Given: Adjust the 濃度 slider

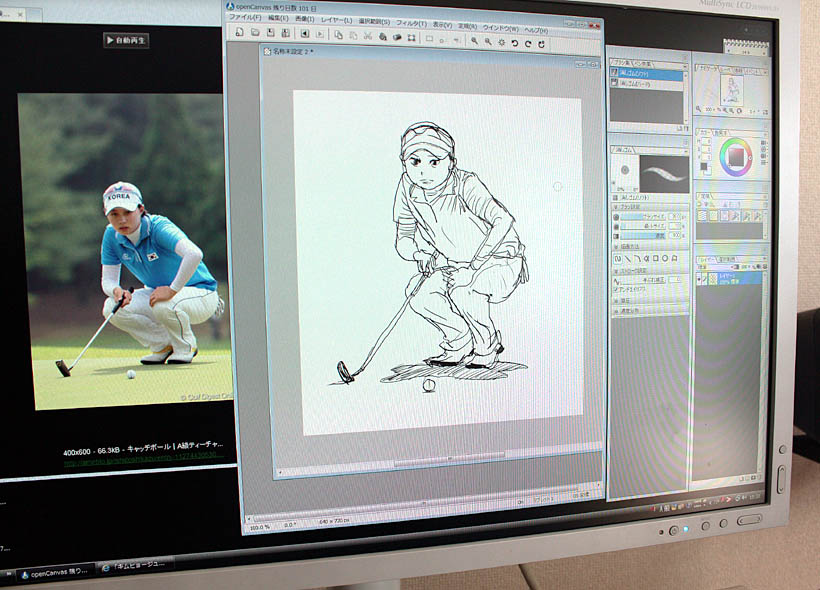Looking at the screenshot, I should (643, 236).
